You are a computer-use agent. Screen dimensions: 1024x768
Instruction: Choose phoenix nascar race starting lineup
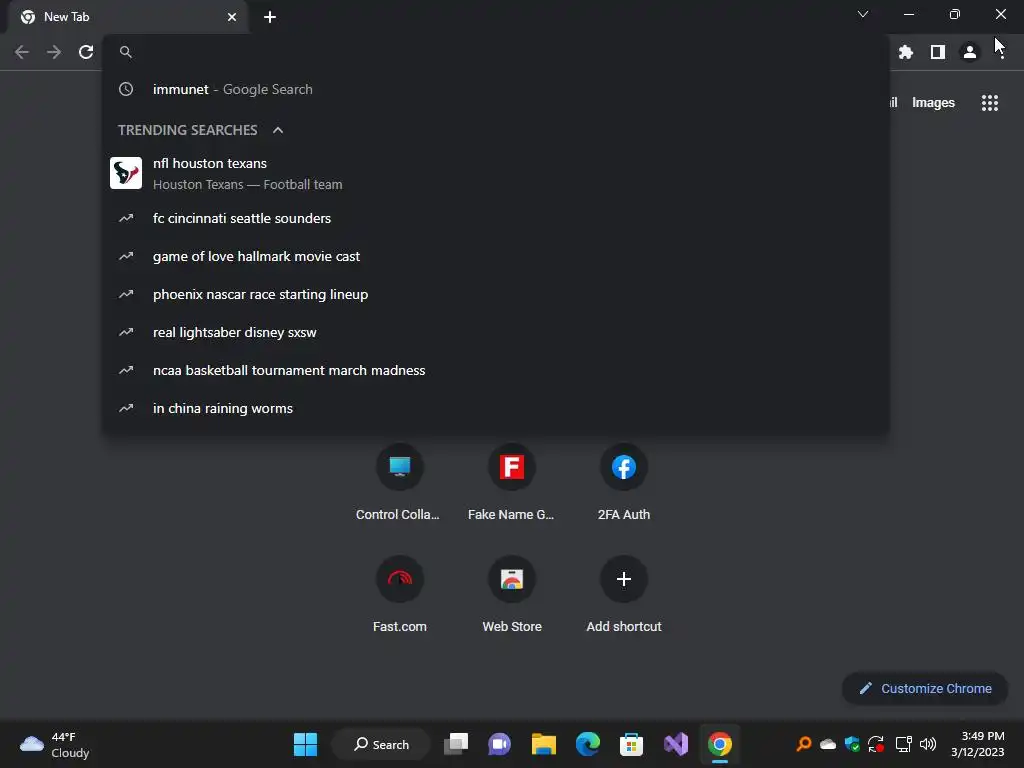[496, 295]
